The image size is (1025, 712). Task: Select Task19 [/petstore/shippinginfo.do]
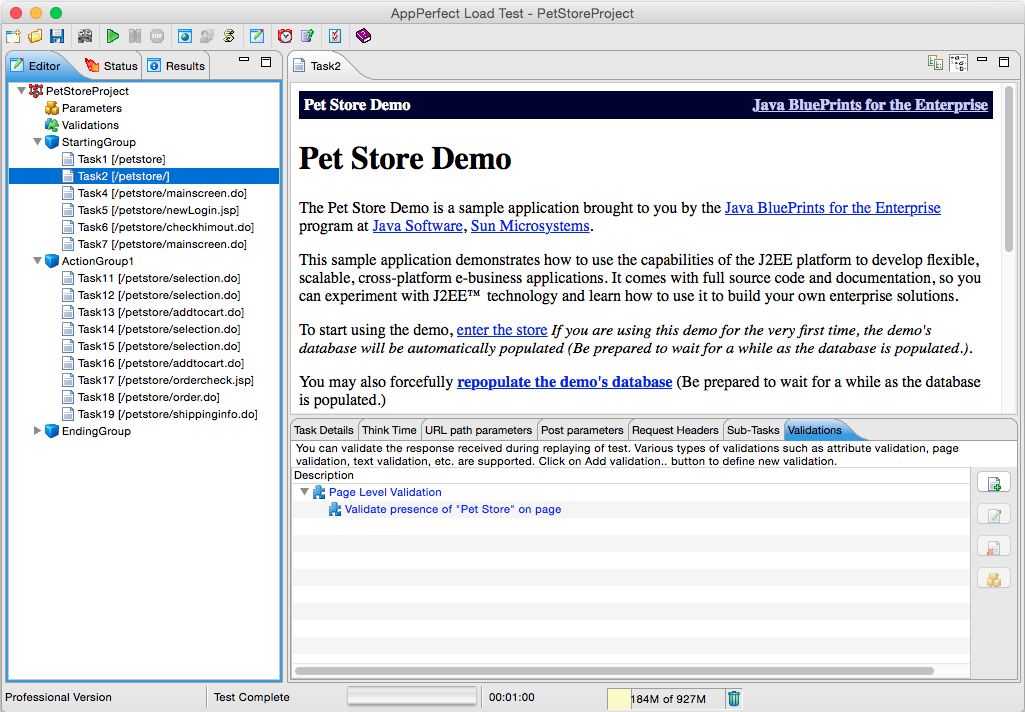(167, 414)
